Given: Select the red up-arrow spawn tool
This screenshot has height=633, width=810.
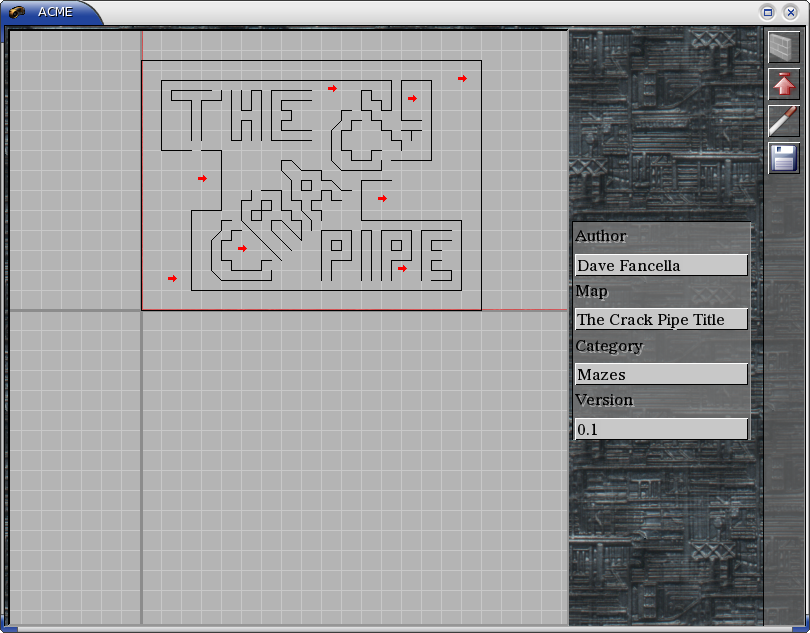Looking at the screenshot, I should click(784, 84).
